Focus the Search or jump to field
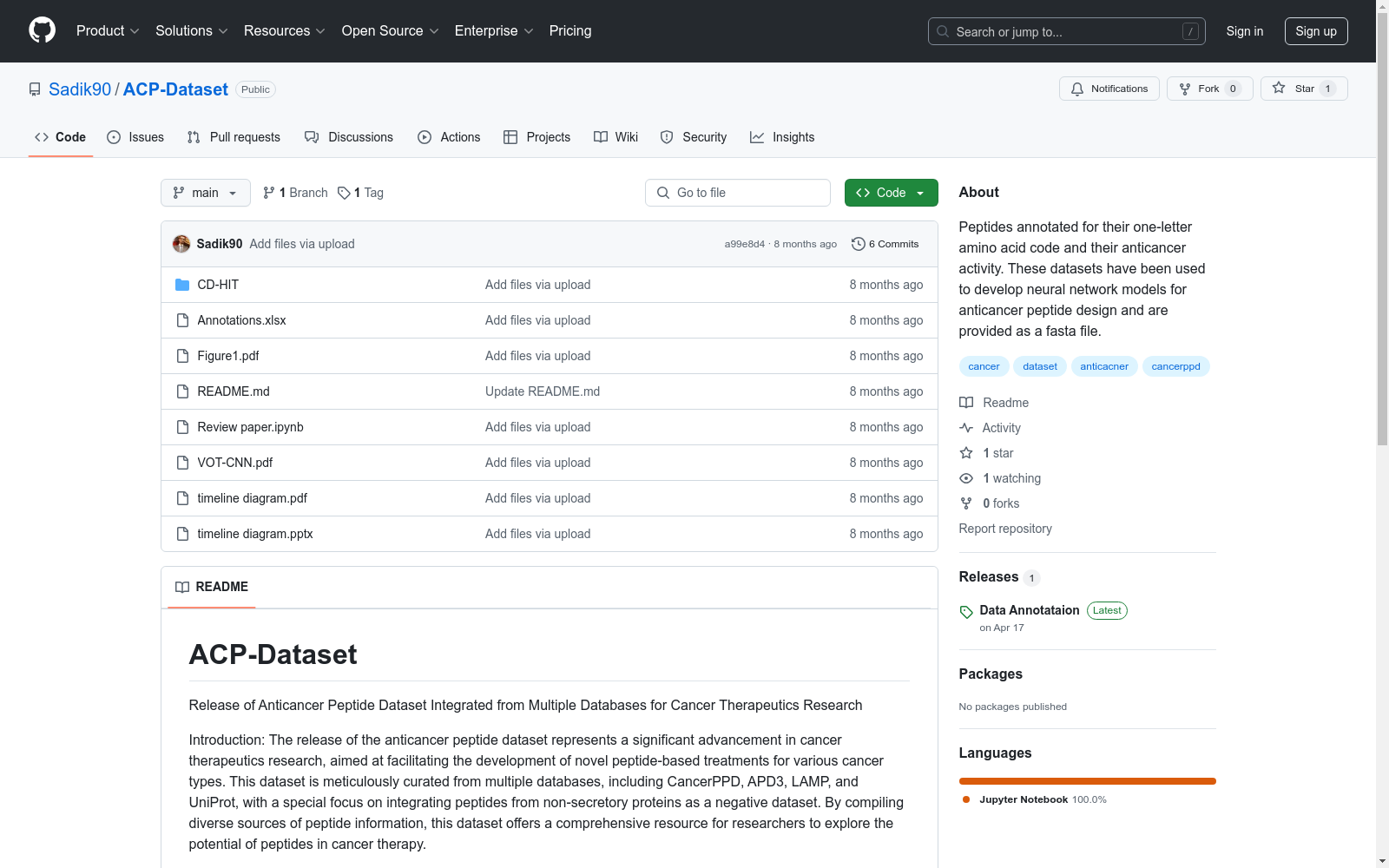Image resolution: width=1389 pixels, height=868 pixels. (1067, 31)
